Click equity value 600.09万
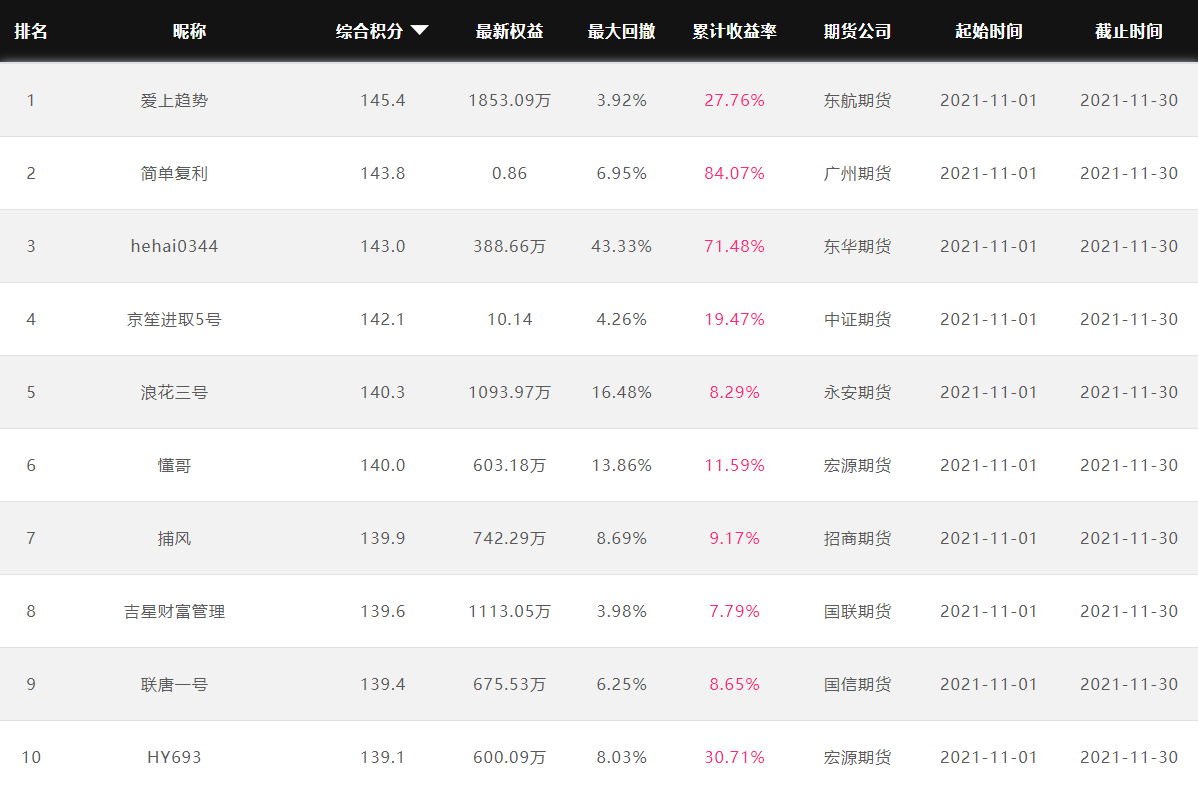Screen dimensions: 1198x790 510,757
